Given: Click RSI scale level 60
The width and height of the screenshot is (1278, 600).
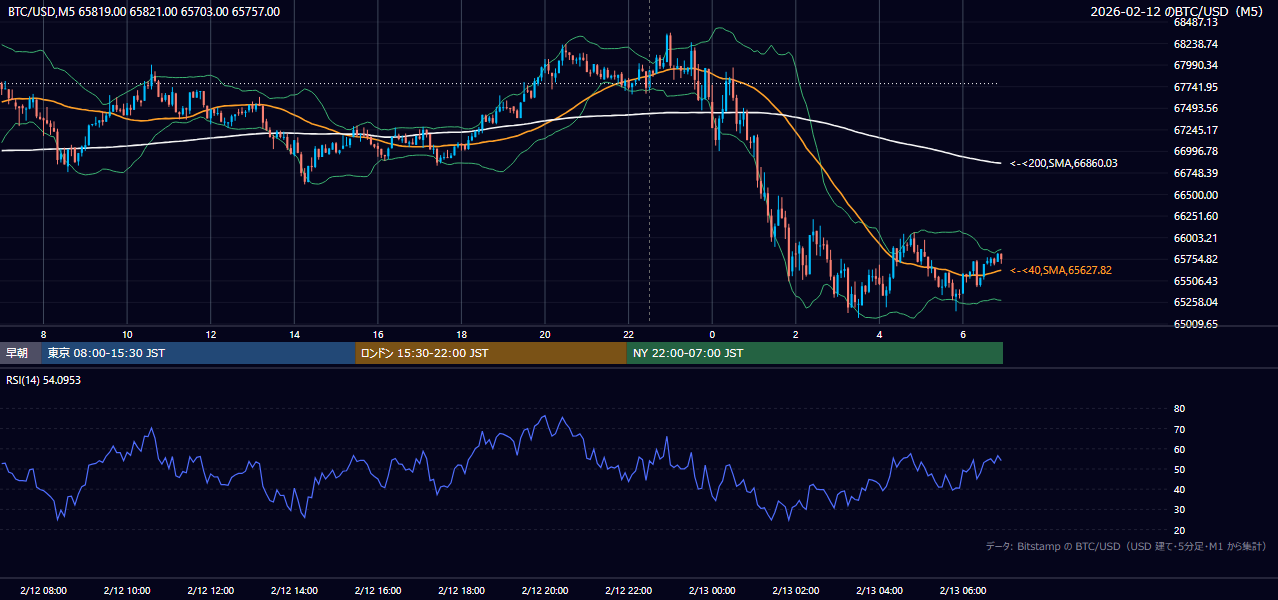Looking at the screenshot, I should pos(1179,449).
